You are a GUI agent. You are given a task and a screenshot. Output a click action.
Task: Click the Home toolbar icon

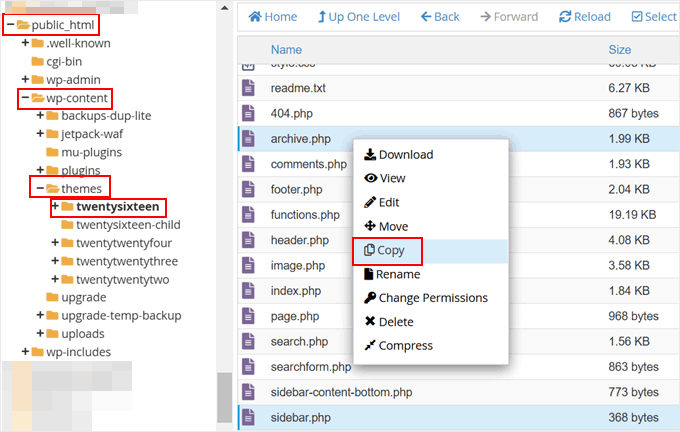255,17
